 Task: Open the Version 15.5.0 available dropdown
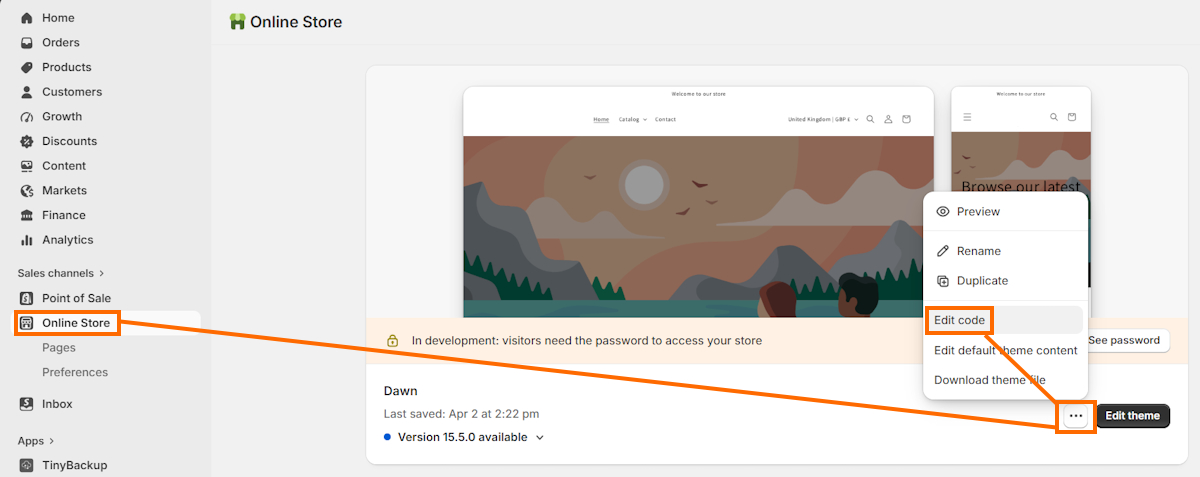point(470,437)
